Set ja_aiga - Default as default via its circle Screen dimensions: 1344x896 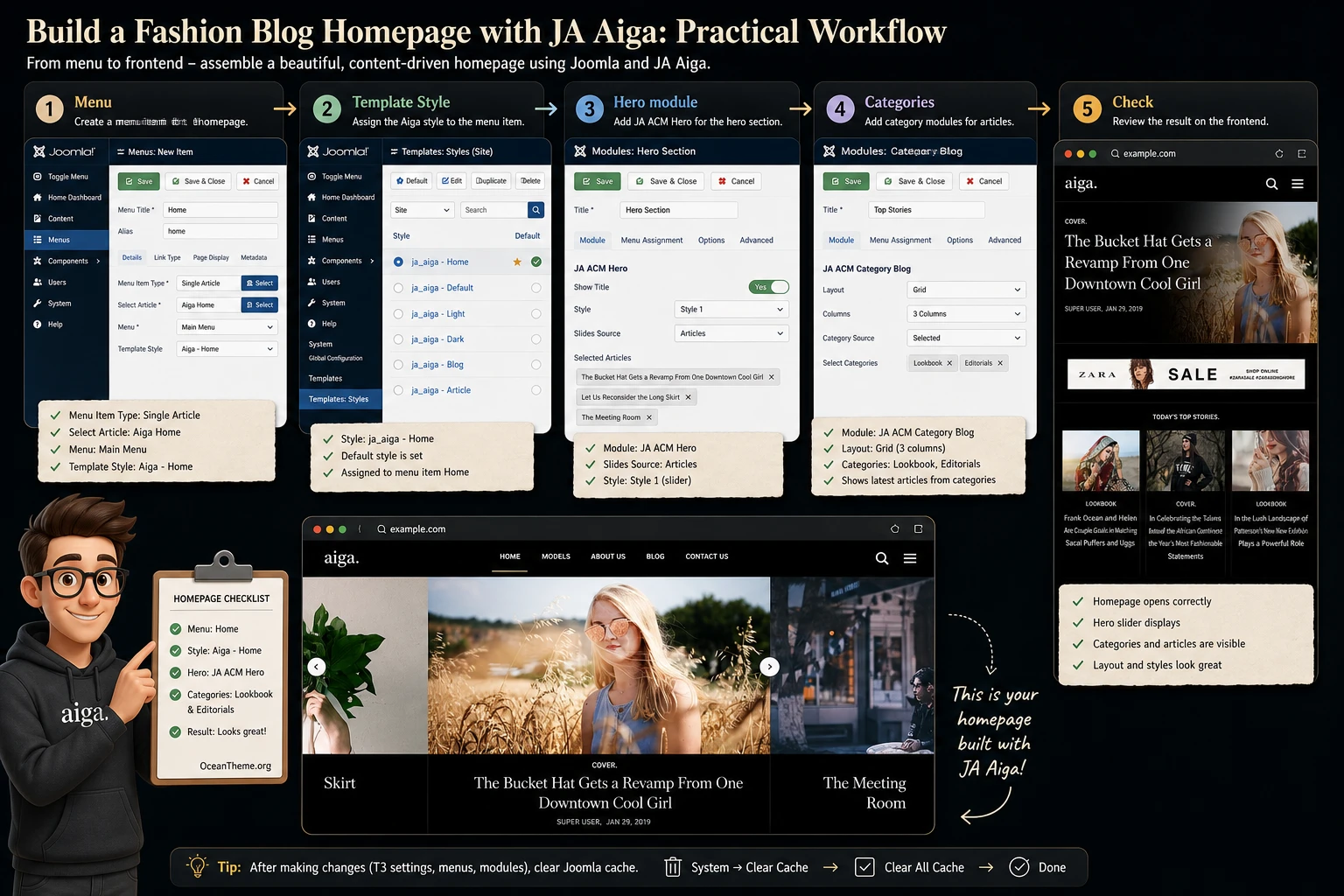click(536, 288)
